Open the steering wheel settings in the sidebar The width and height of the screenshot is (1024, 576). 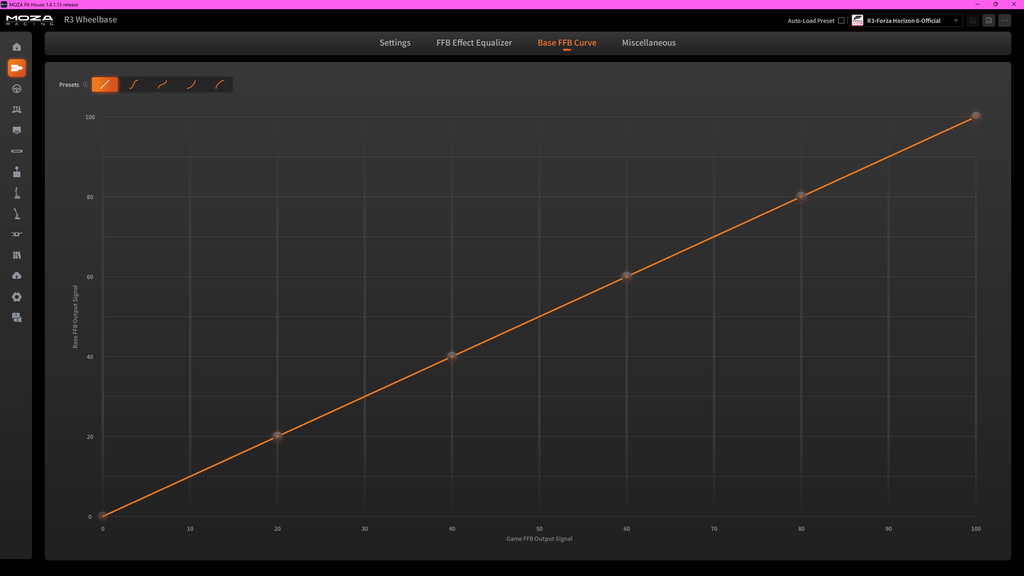coord(17,89)
